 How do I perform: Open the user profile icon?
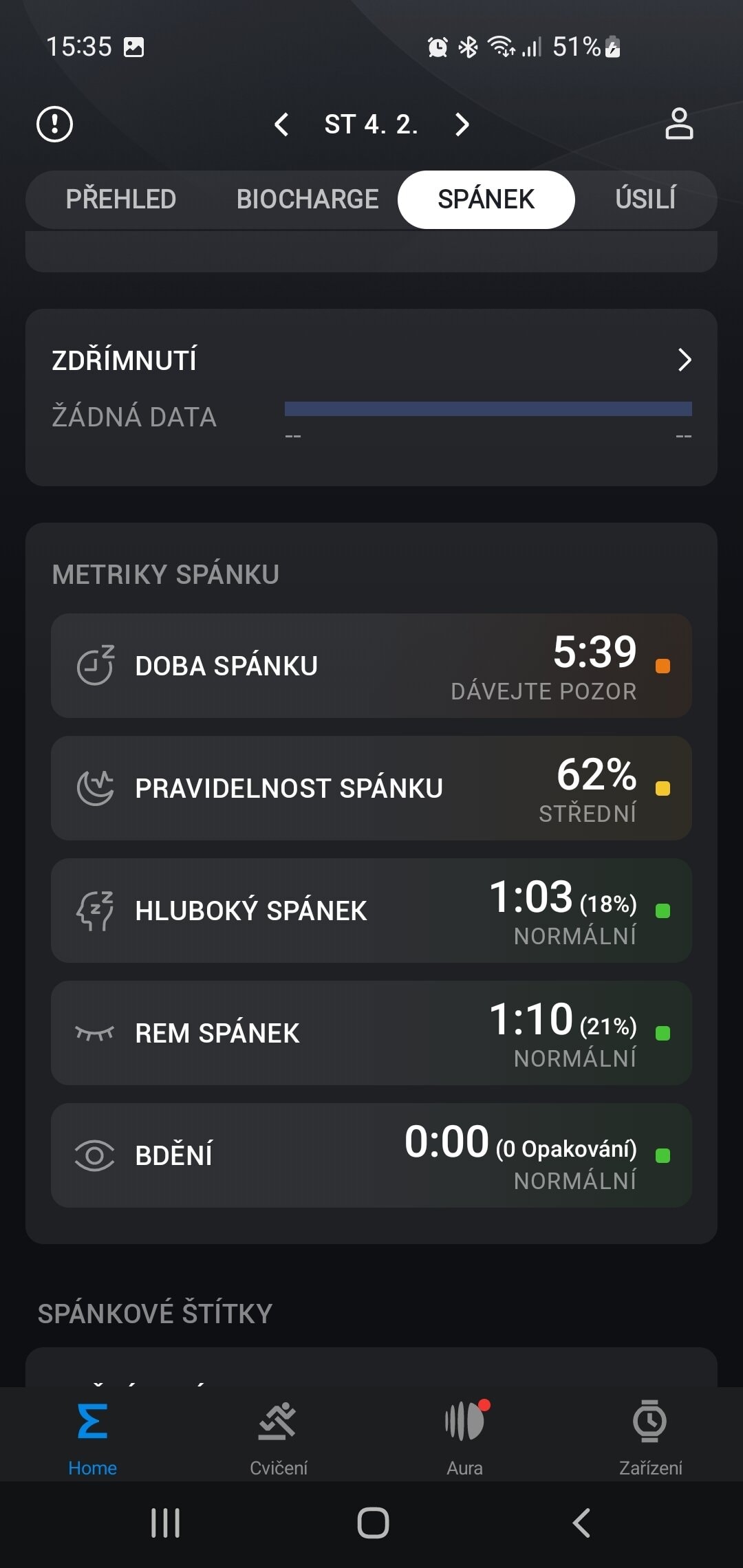coord(678,124)
